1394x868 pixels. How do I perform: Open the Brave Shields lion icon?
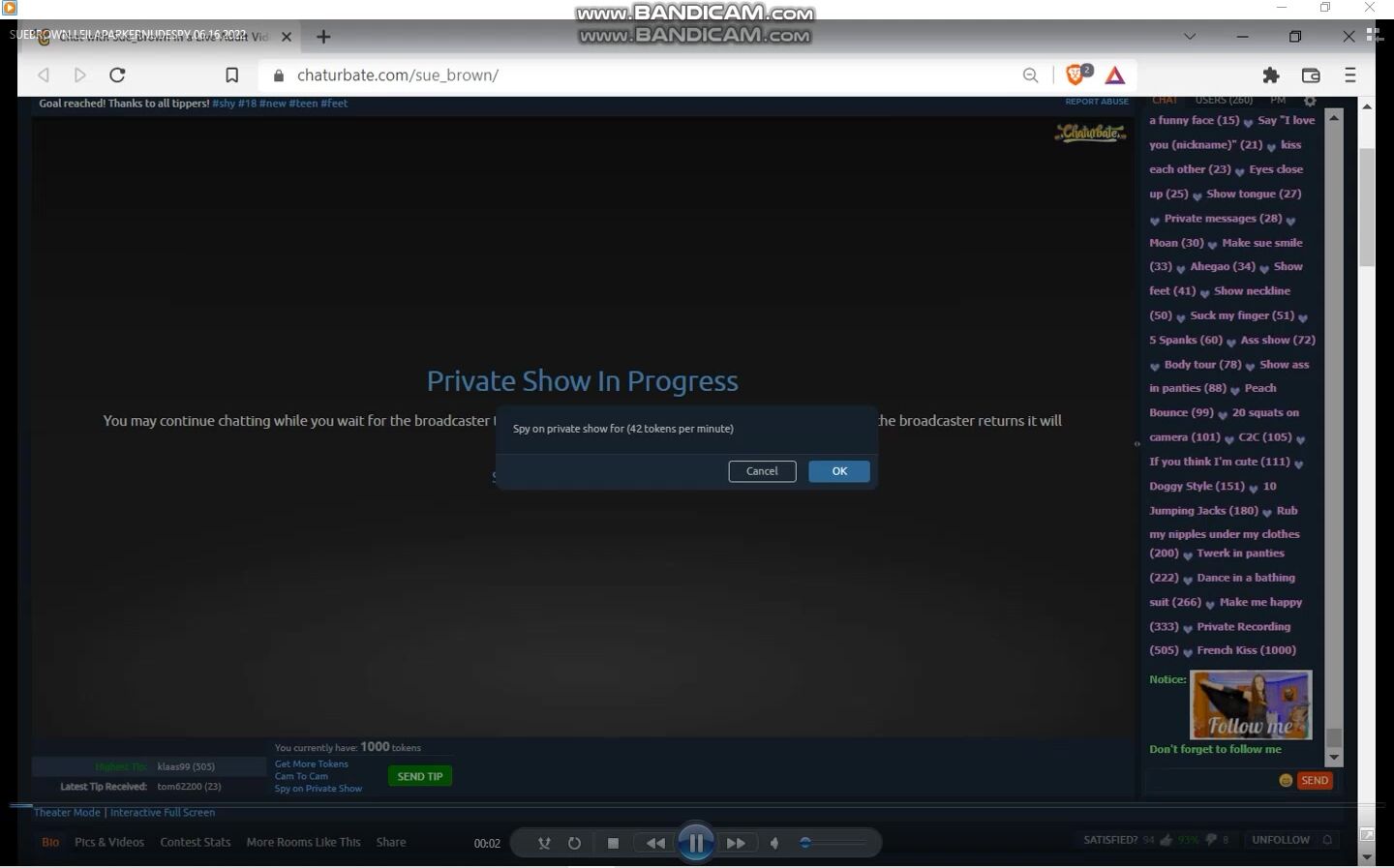(x=1076, y=75)
